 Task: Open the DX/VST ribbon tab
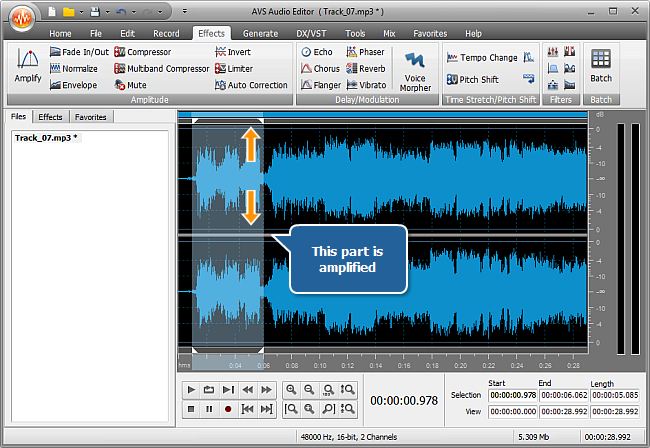pos(311,34)
